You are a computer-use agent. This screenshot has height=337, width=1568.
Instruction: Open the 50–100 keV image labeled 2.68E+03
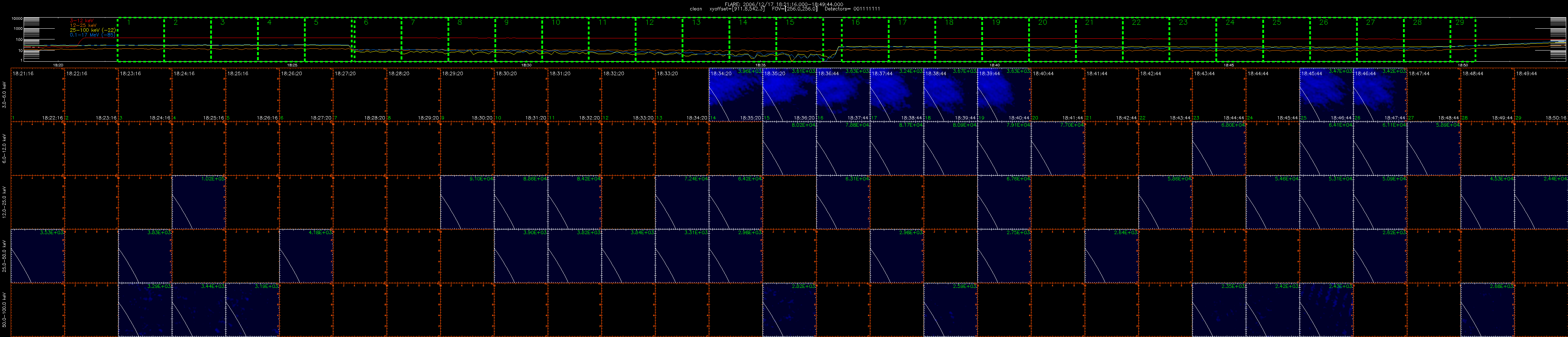pos(1488,310)
